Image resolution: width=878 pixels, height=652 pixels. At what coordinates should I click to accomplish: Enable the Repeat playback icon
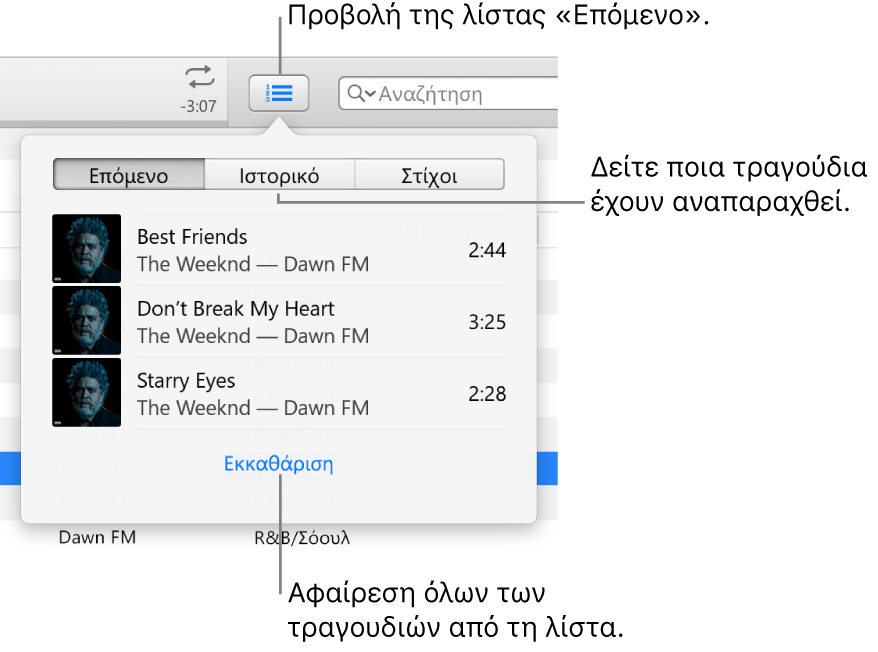coord(199,75)
